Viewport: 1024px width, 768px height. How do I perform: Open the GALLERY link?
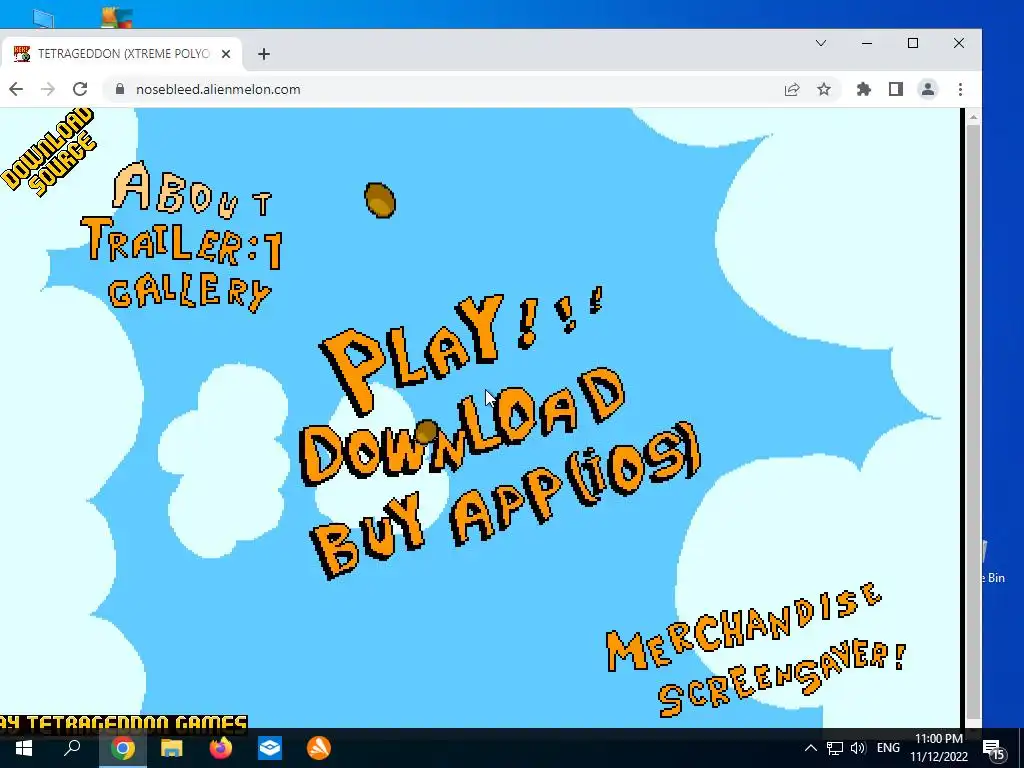(x=189, y=293)
